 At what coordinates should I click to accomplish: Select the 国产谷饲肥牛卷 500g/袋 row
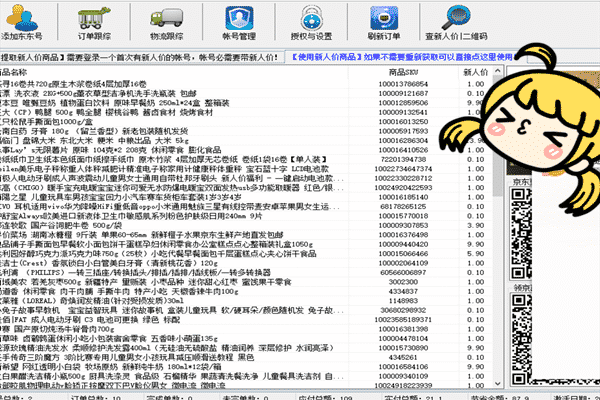click(x=245, y=225)
